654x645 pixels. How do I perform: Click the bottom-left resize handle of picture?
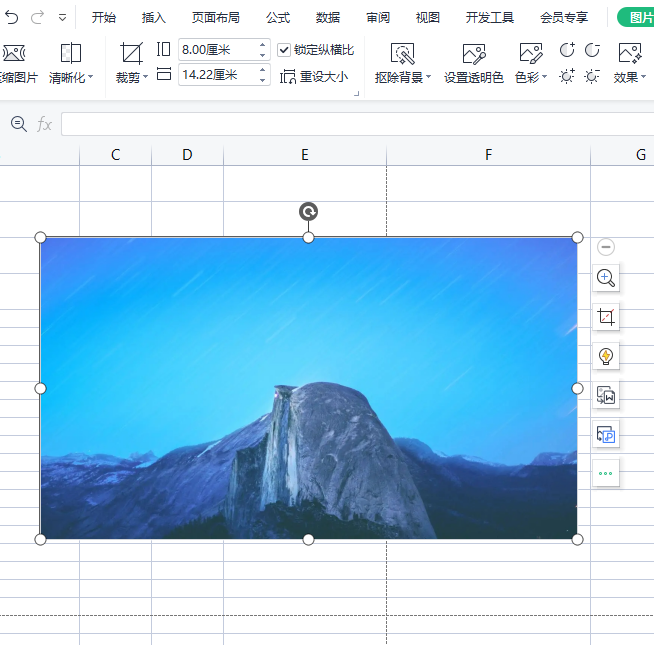(40, 539)
